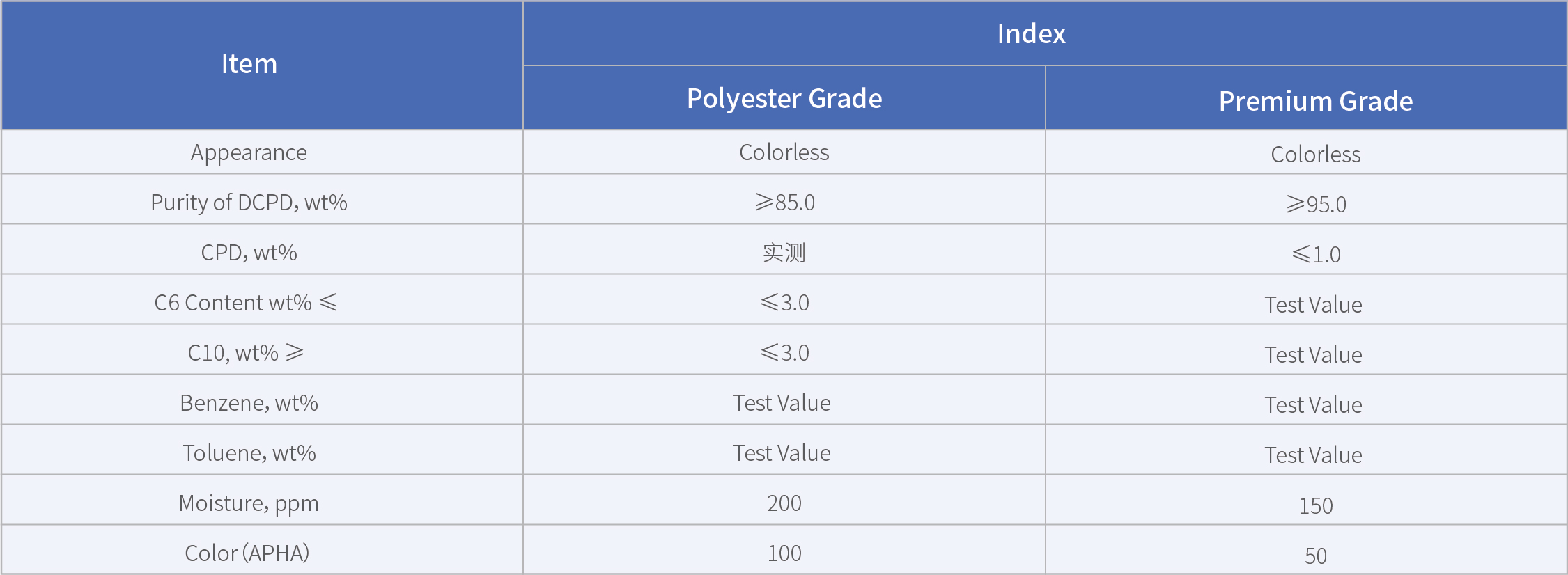
Task: Select the Color (APHA) row label
Action: click(247, 553)
